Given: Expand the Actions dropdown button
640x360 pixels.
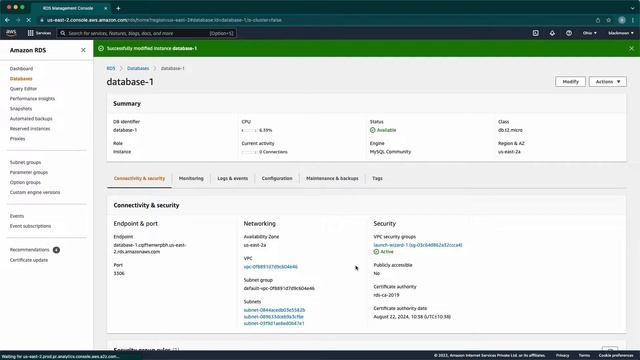Looking at the screenshot, I should click(x=608, y=82).
